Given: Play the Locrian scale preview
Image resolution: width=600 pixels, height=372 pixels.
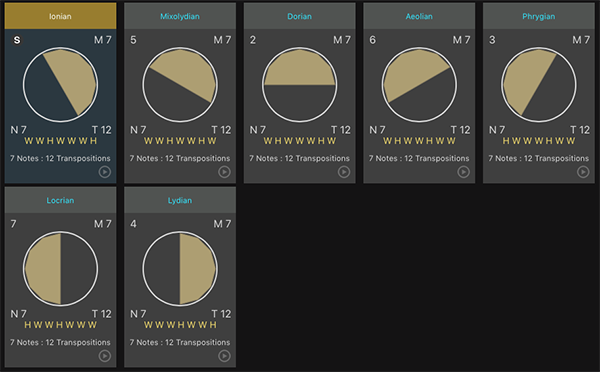Looking at the screenshot, I should pyautogui.click(x=105, y=356).
